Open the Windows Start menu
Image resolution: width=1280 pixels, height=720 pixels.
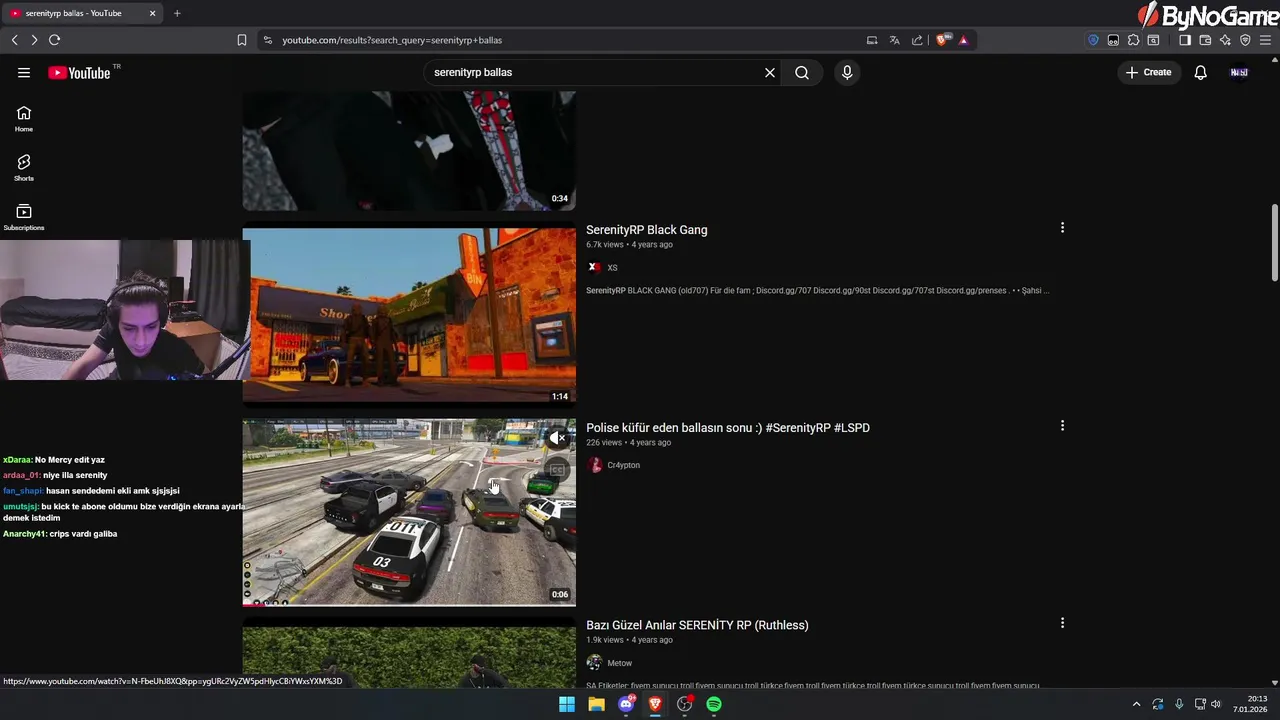coord(567,704)
